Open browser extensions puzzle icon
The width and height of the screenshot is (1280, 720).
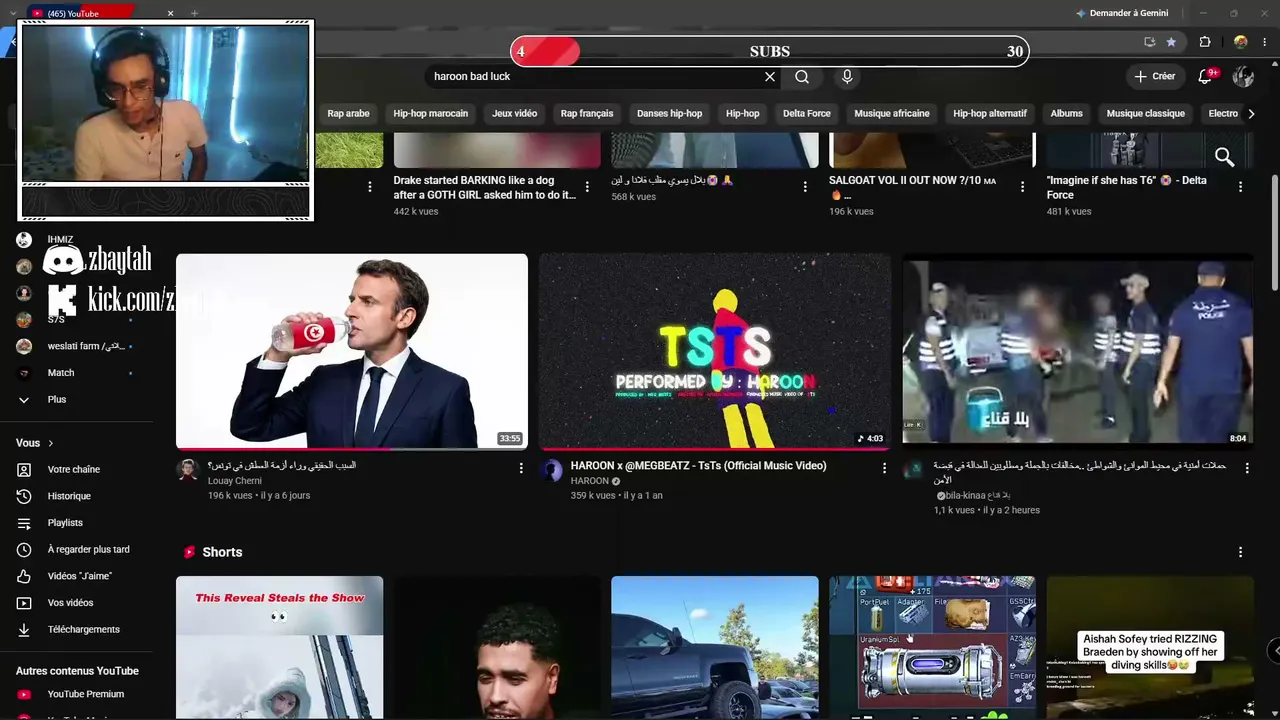1205,42
